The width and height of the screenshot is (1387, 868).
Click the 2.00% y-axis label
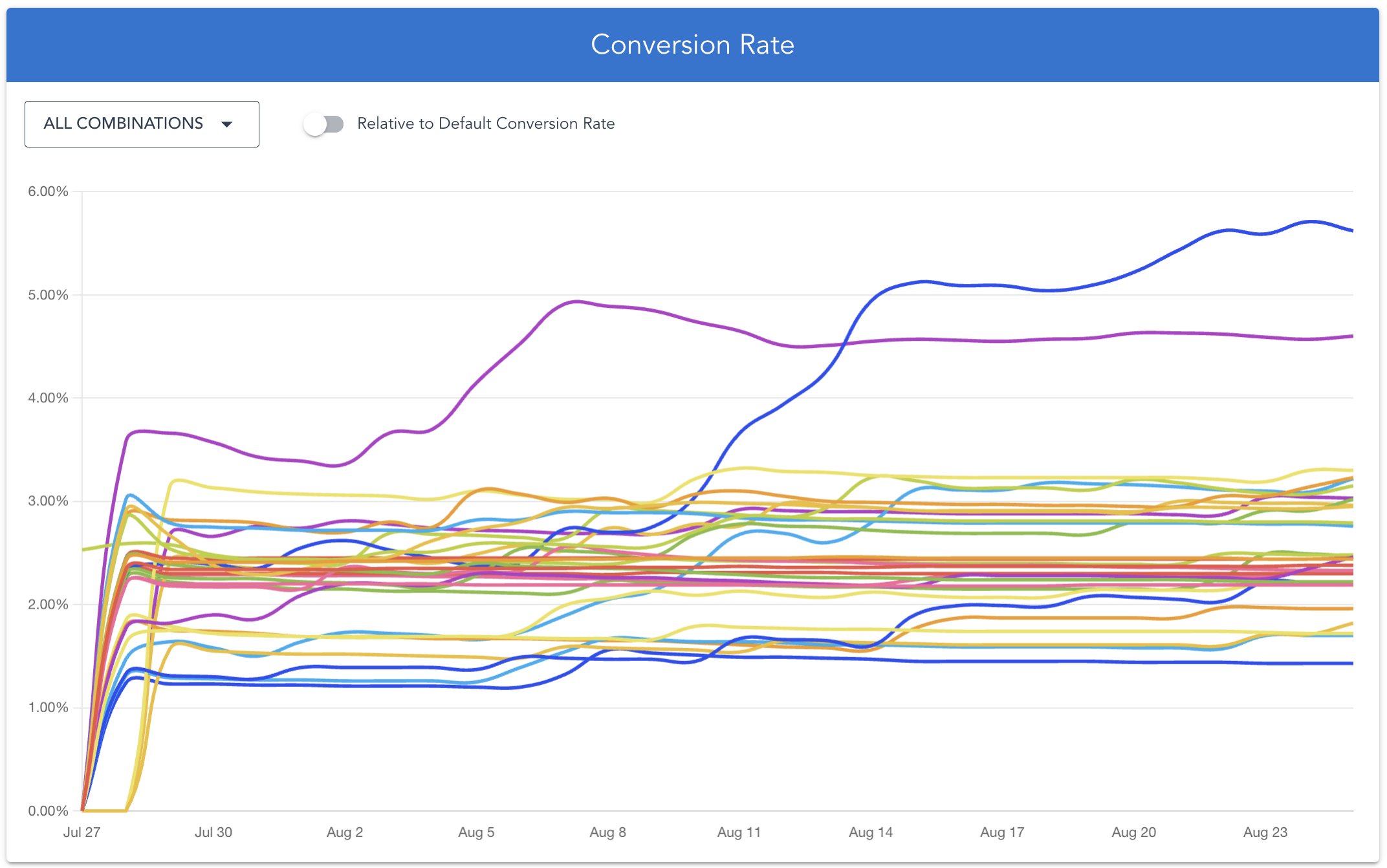point(48,604)
